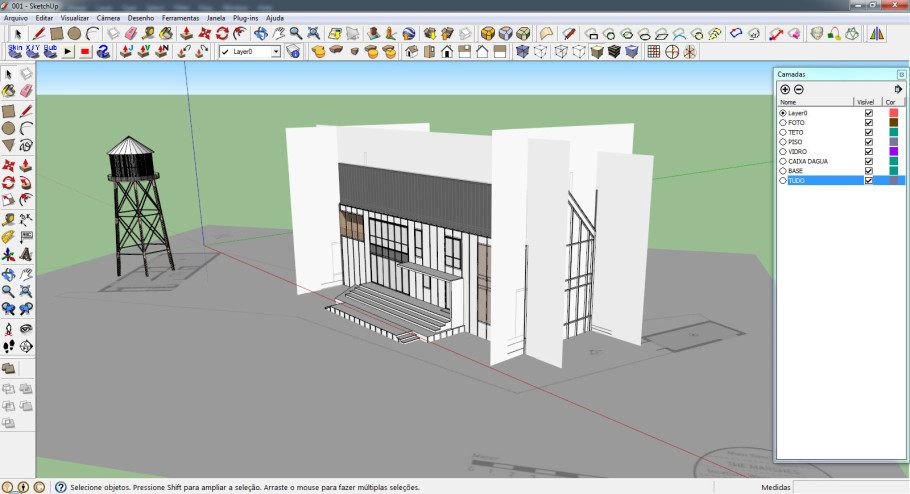910x494 pixels.
Task: Open the Camadas details arrow menu
Action: tap(898, 89)
